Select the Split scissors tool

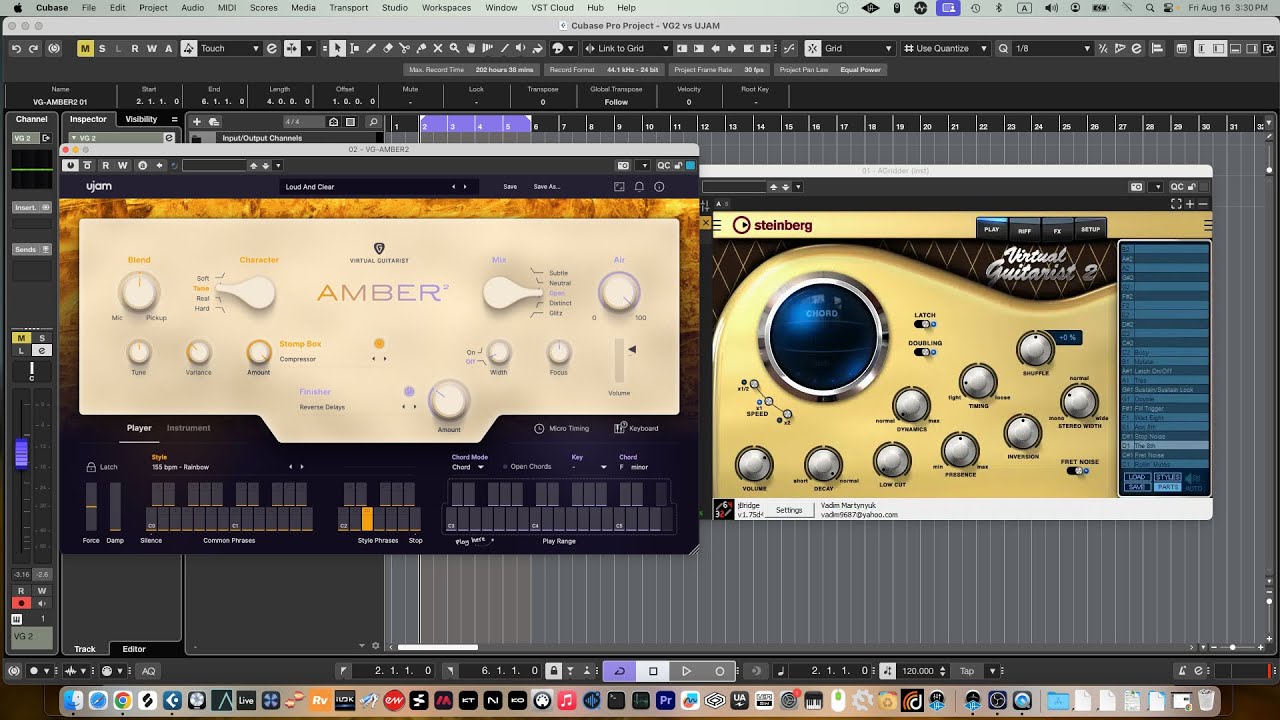pos(405,48)
